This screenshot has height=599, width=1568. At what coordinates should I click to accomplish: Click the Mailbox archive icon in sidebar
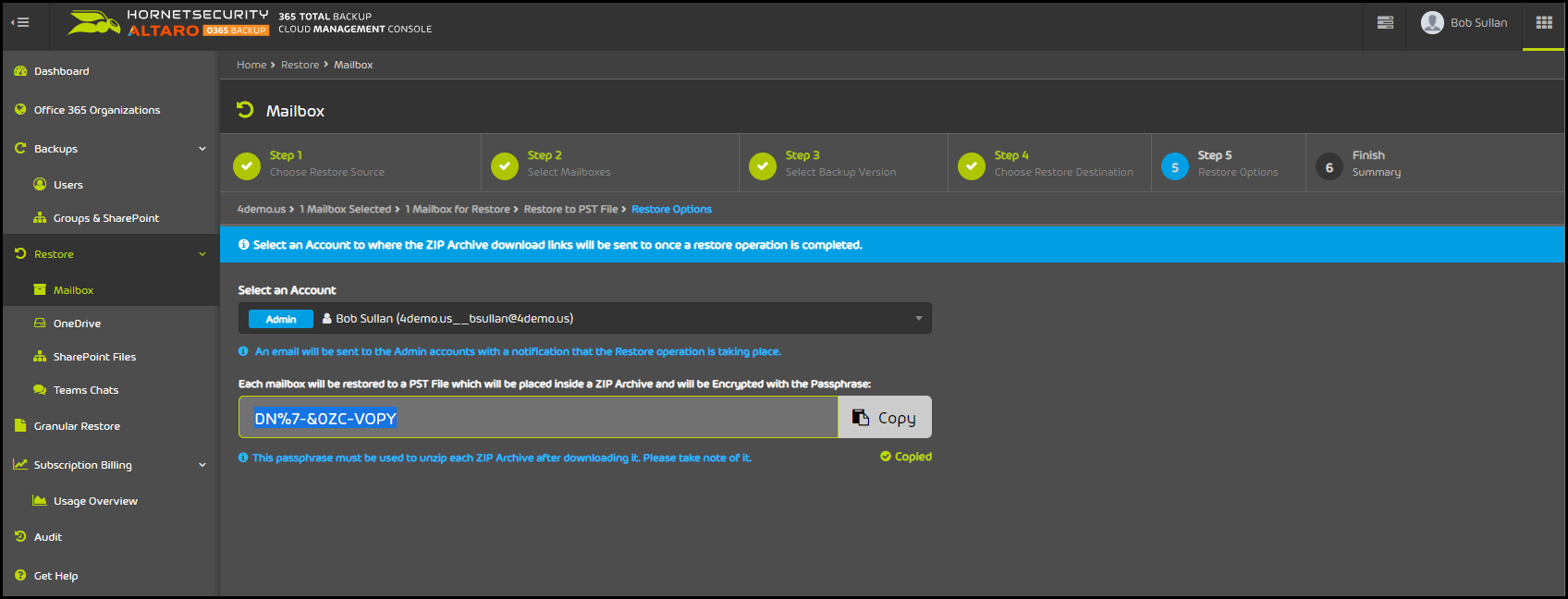point(40,289)
